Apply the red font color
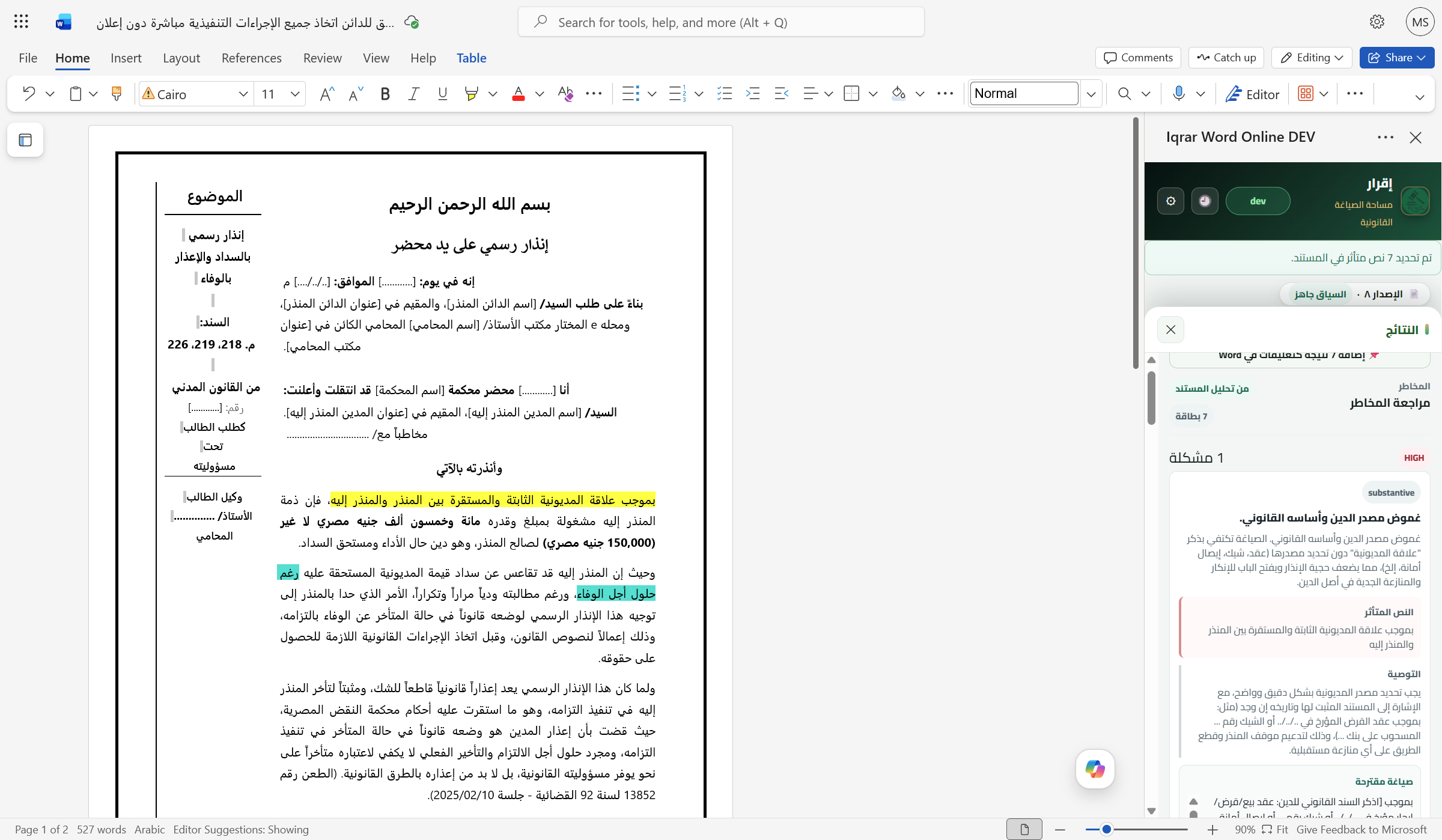1442x840 pixels. coord(518,94)
